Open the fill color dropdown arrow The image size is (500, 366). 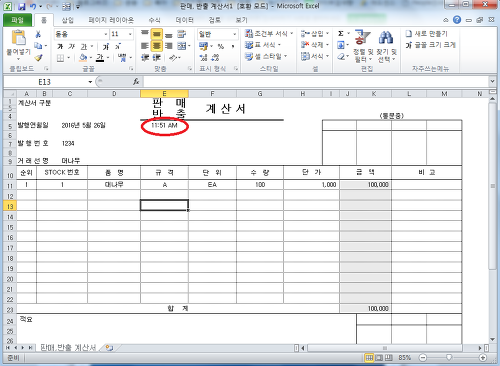coord(90,58)
